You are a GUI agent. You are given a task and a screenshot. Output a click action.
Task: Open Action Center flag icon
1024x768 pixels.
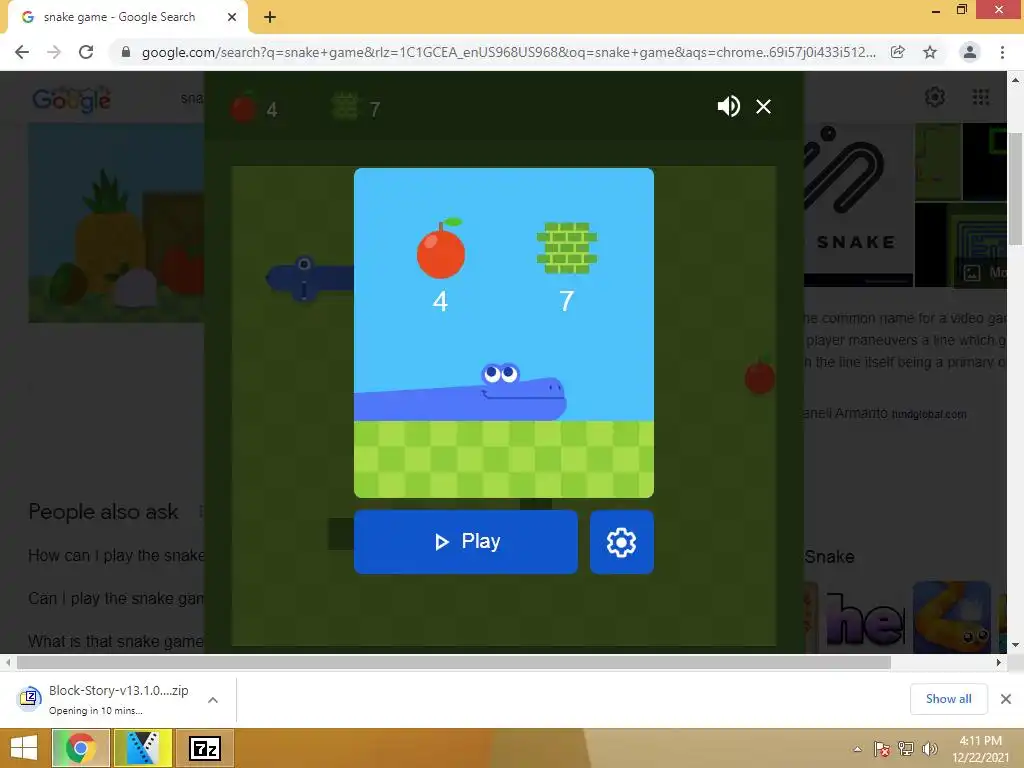point(882,749)
